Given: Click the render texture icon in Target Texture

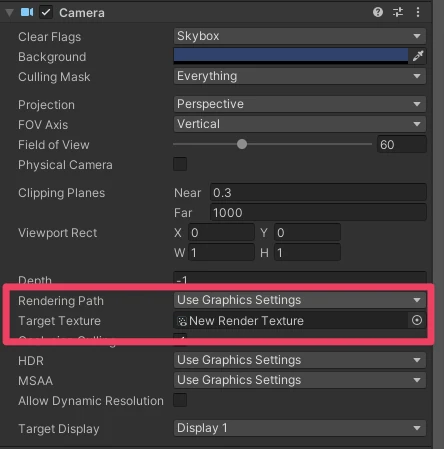Looking at the screenshot, I should point(182,321).
